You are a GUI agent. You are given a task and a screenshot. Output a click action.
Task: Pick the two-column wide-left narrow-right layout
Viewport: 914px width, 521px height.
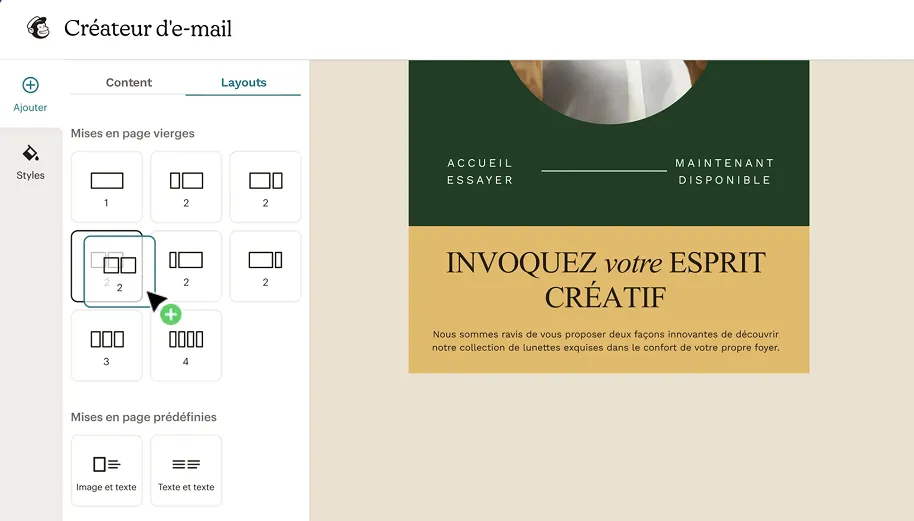(x=265, y=186)
